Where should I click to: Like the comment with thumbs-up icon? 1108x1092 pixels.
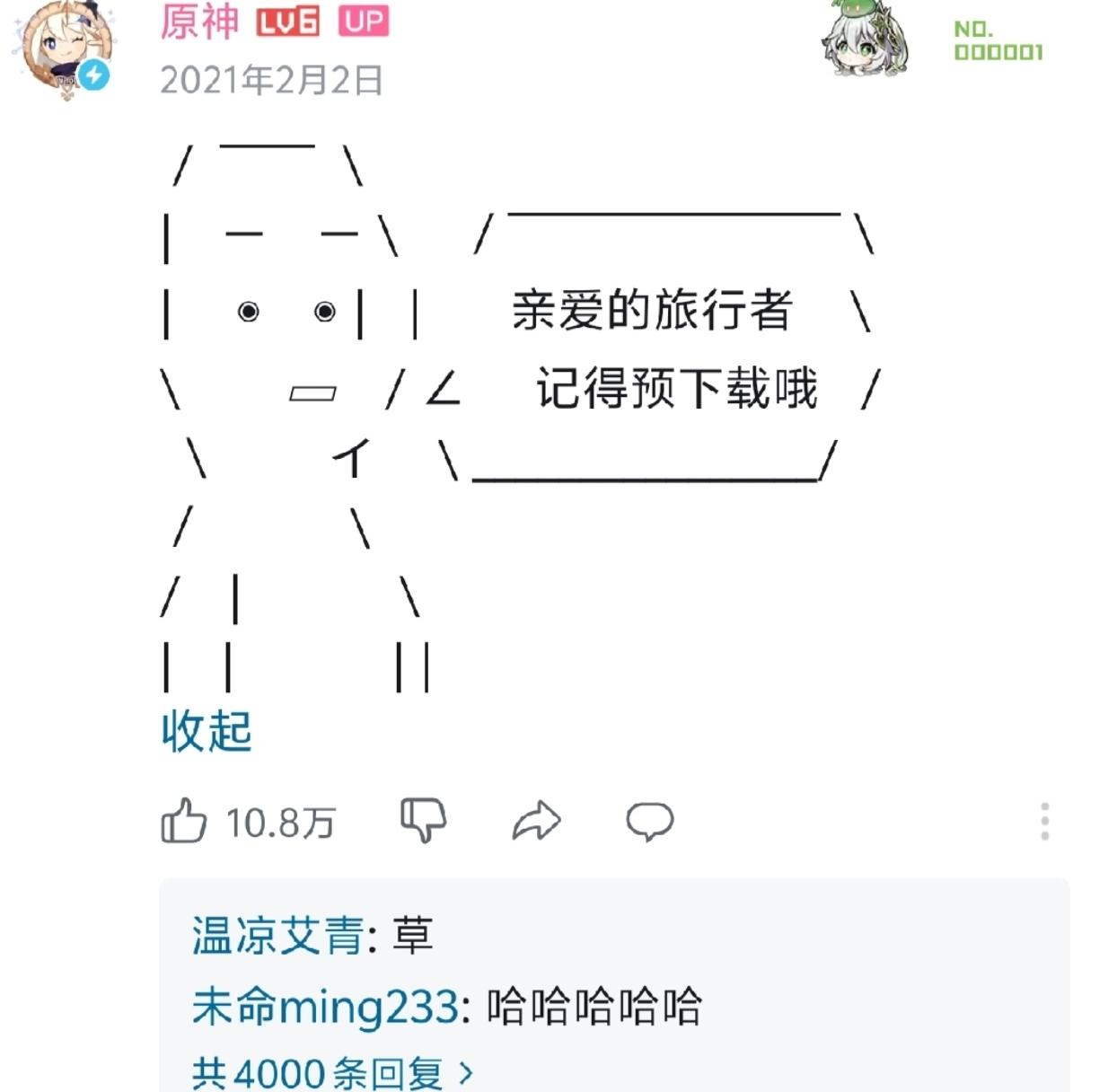click(183, 820)
